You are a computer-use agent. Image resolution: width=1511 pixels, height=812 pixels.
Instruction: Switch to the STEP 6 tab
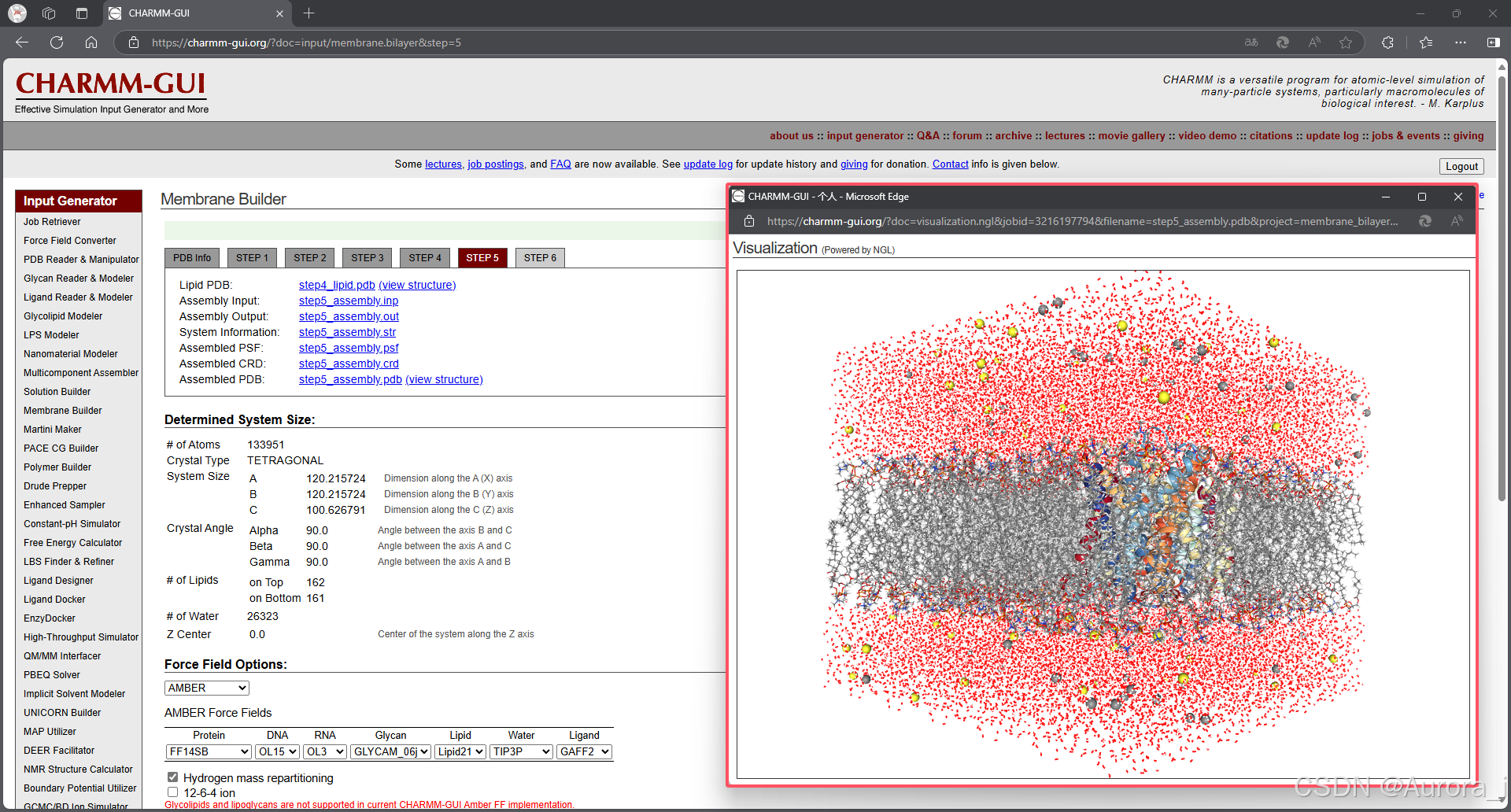point(540,258)
